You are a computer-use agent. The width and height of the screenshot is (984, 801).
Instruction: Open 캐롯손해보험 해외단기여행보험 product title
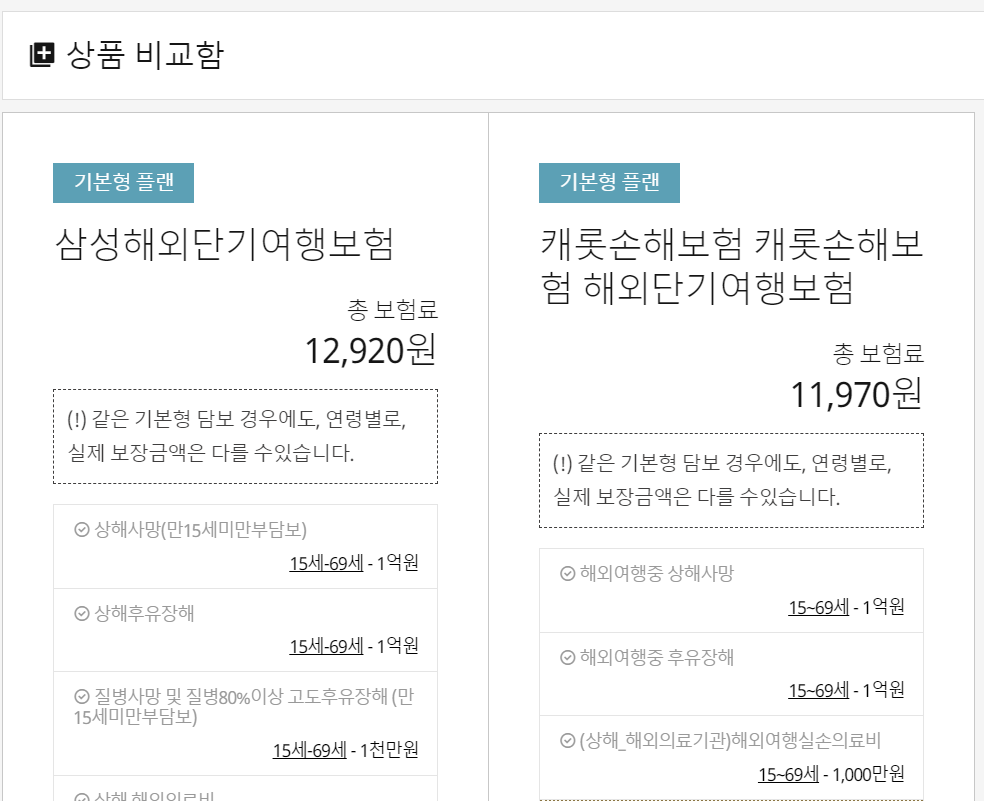click(x=731, y=266)
